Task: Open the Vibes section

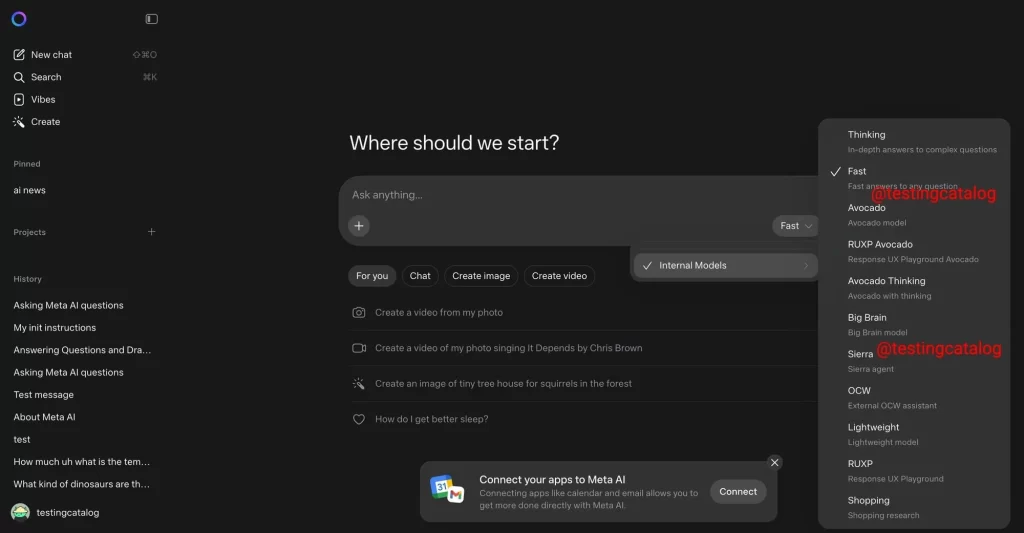Action: 42,100
